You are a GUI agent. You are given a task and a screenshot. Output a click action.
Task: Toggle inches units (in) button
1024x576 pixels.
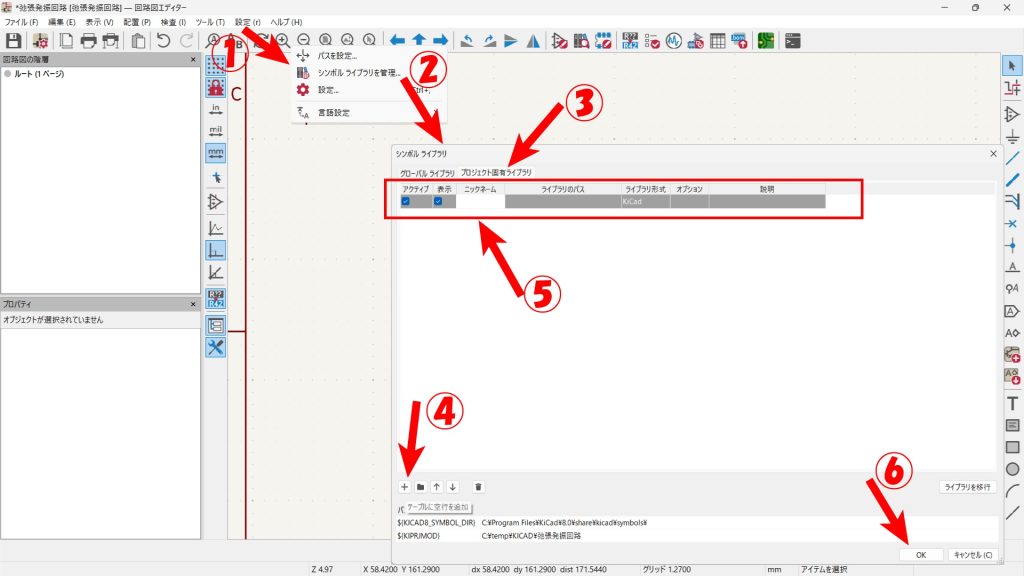click(215, 109)
